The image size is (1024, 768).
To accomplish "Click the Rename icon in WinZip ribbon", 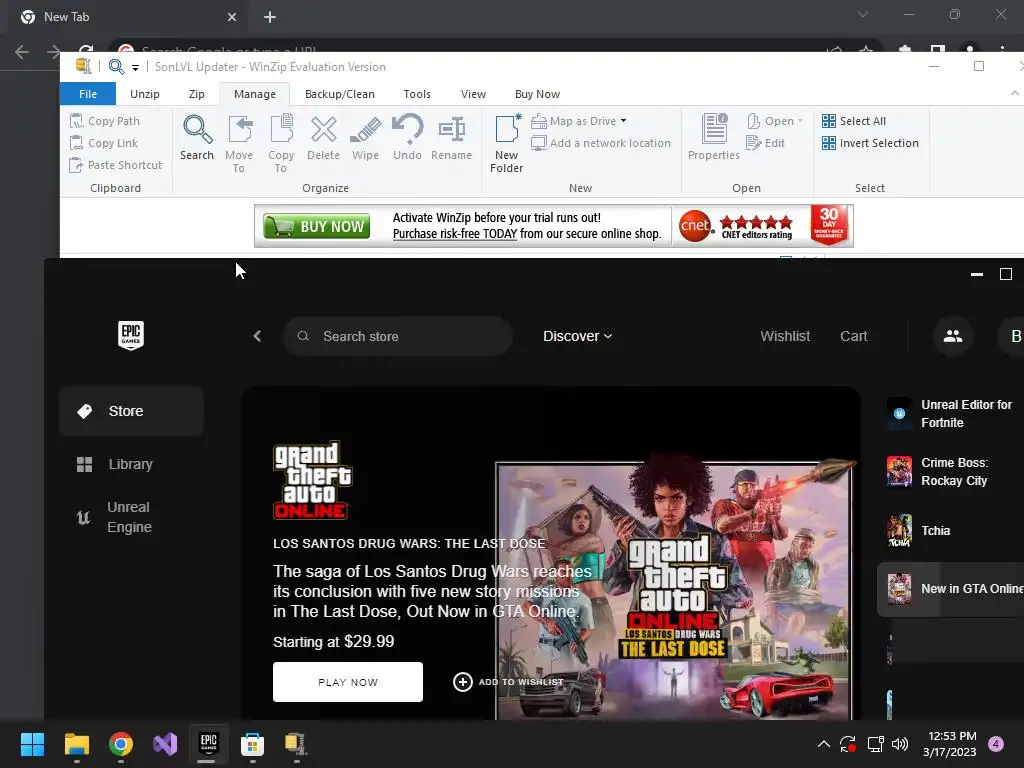I will 451,137.
